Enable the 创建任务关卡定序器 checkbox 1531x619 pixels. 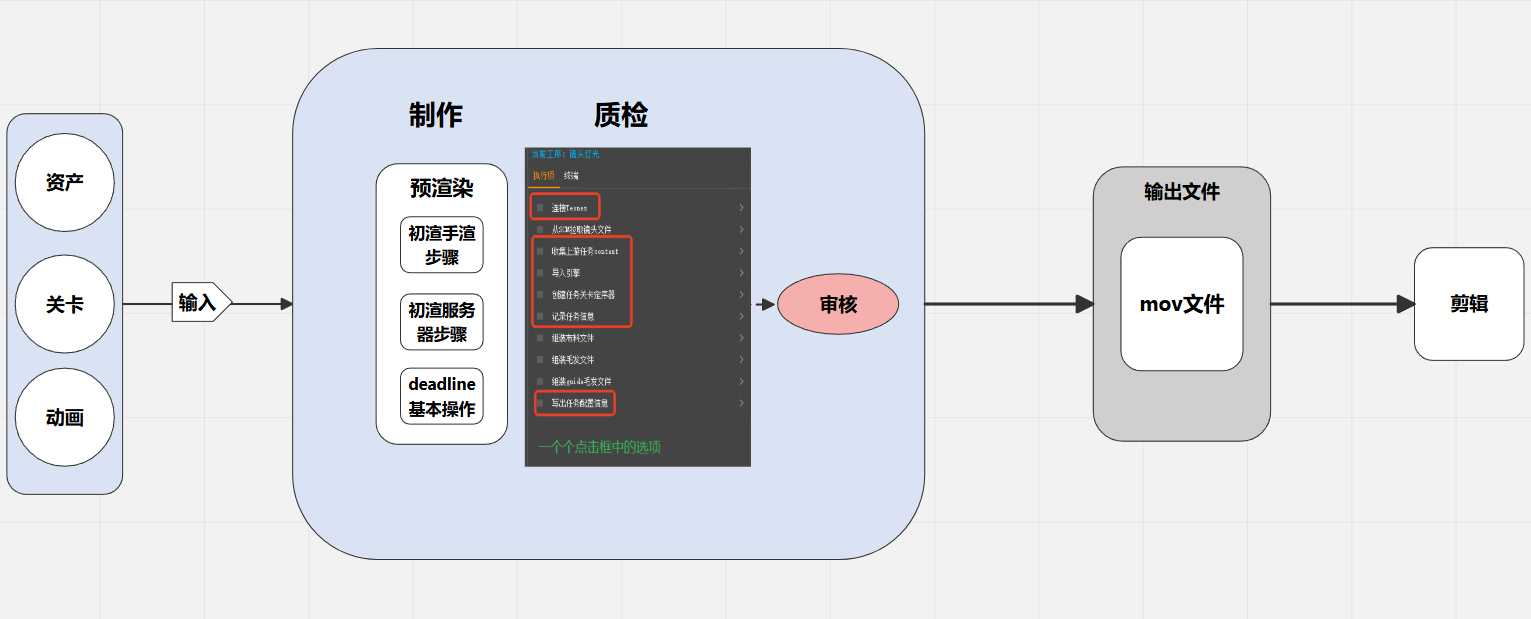[540, 294]
